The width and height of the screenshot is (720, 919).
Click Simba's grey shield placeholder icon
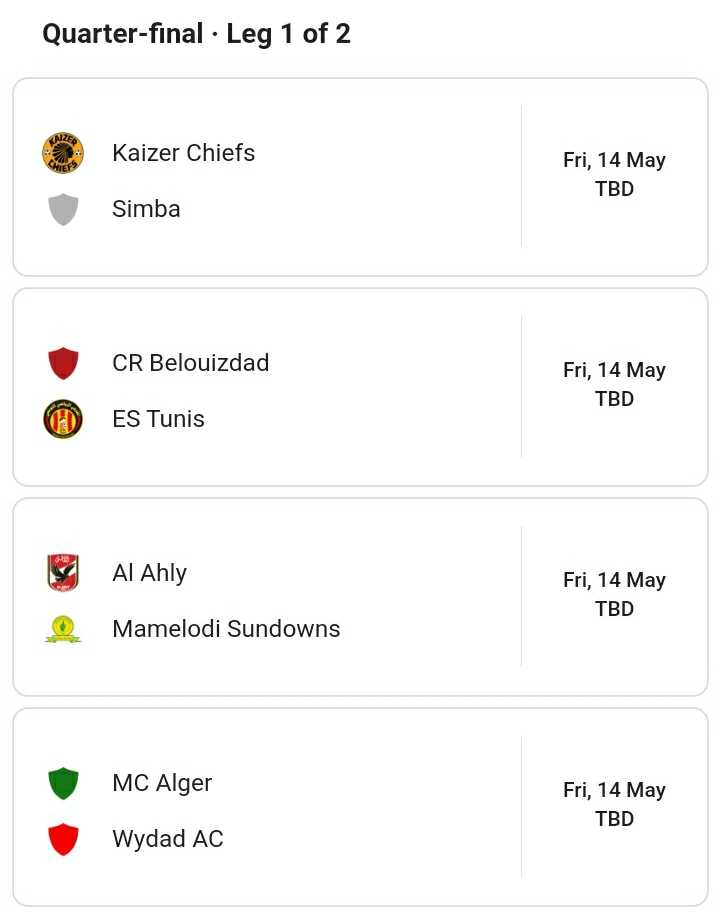tap(63, 209)
